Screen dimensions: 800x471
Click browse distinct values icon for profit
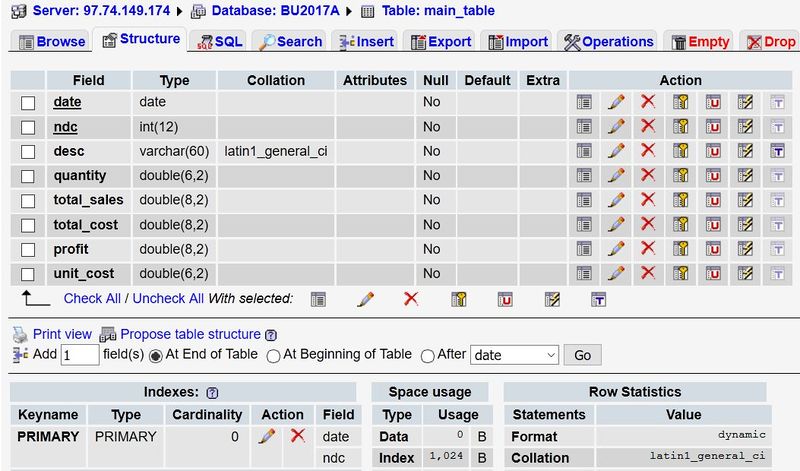click(584, 249)
